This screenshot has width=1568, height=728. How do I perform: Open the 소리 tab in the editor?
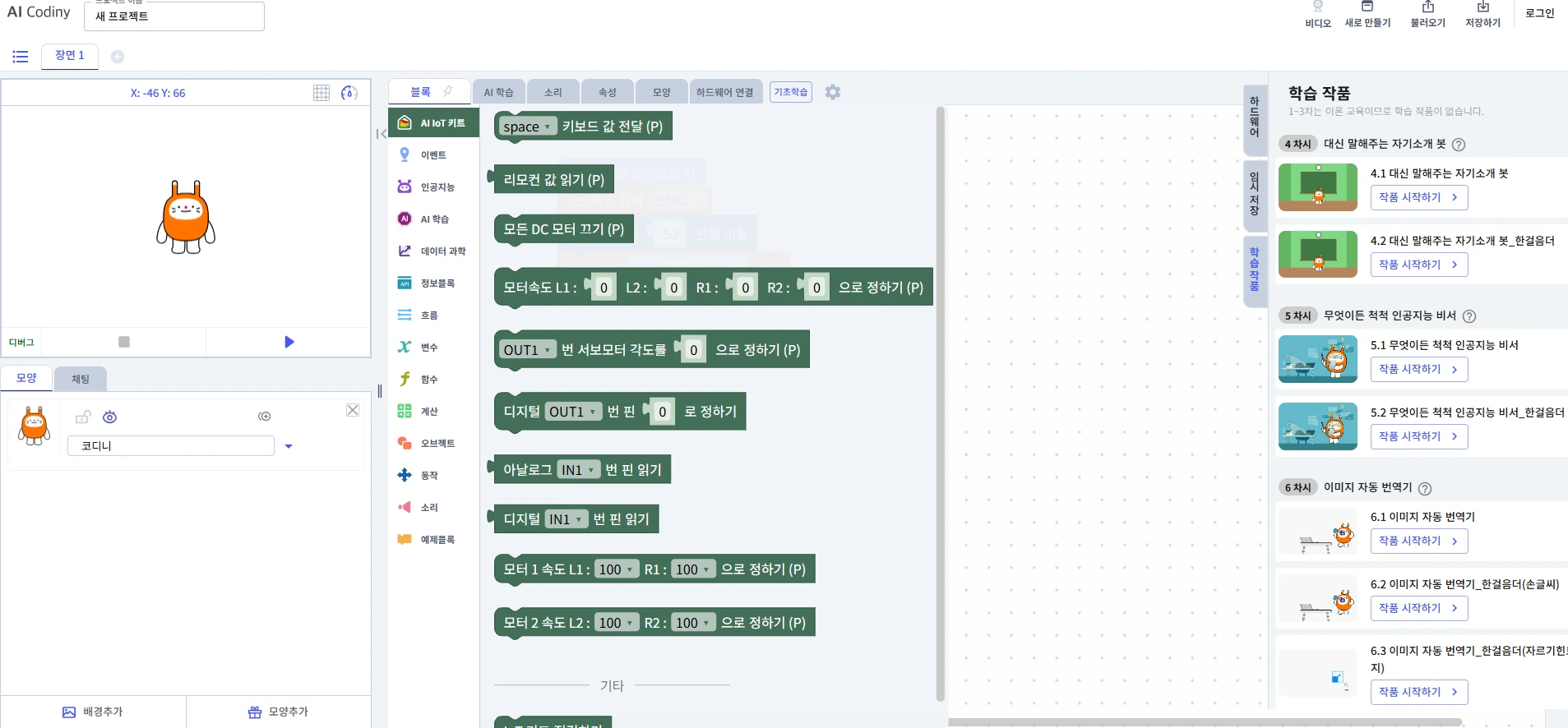[553, 92]
